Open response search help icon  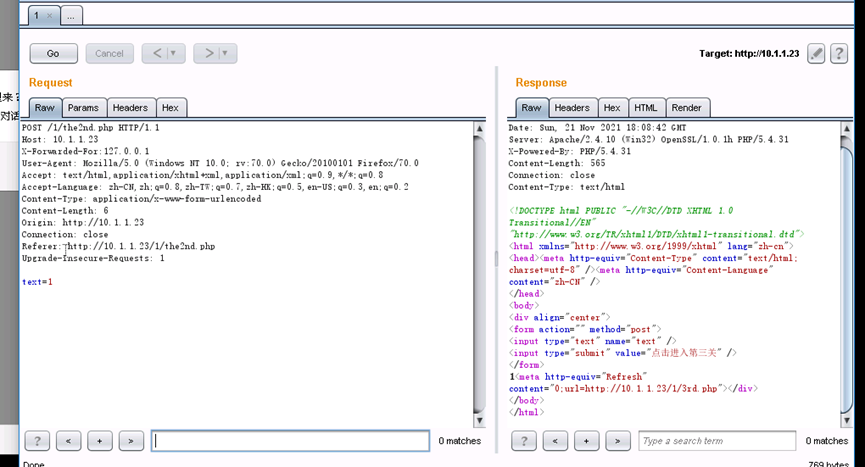[524, 441]
